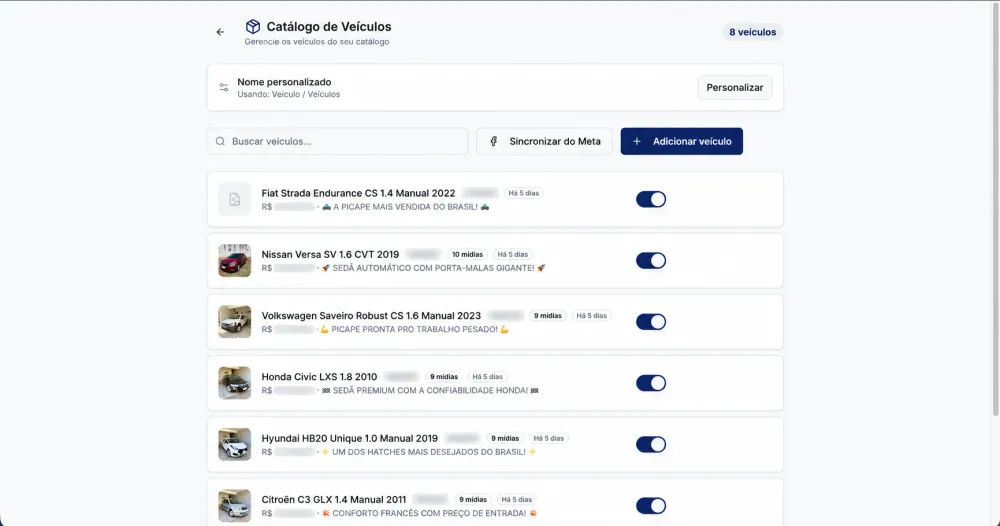Viewport: 1000px width, 526px height.
Task: Click the 9 mídias badge on Citroën C3
Action: (473, 499)
